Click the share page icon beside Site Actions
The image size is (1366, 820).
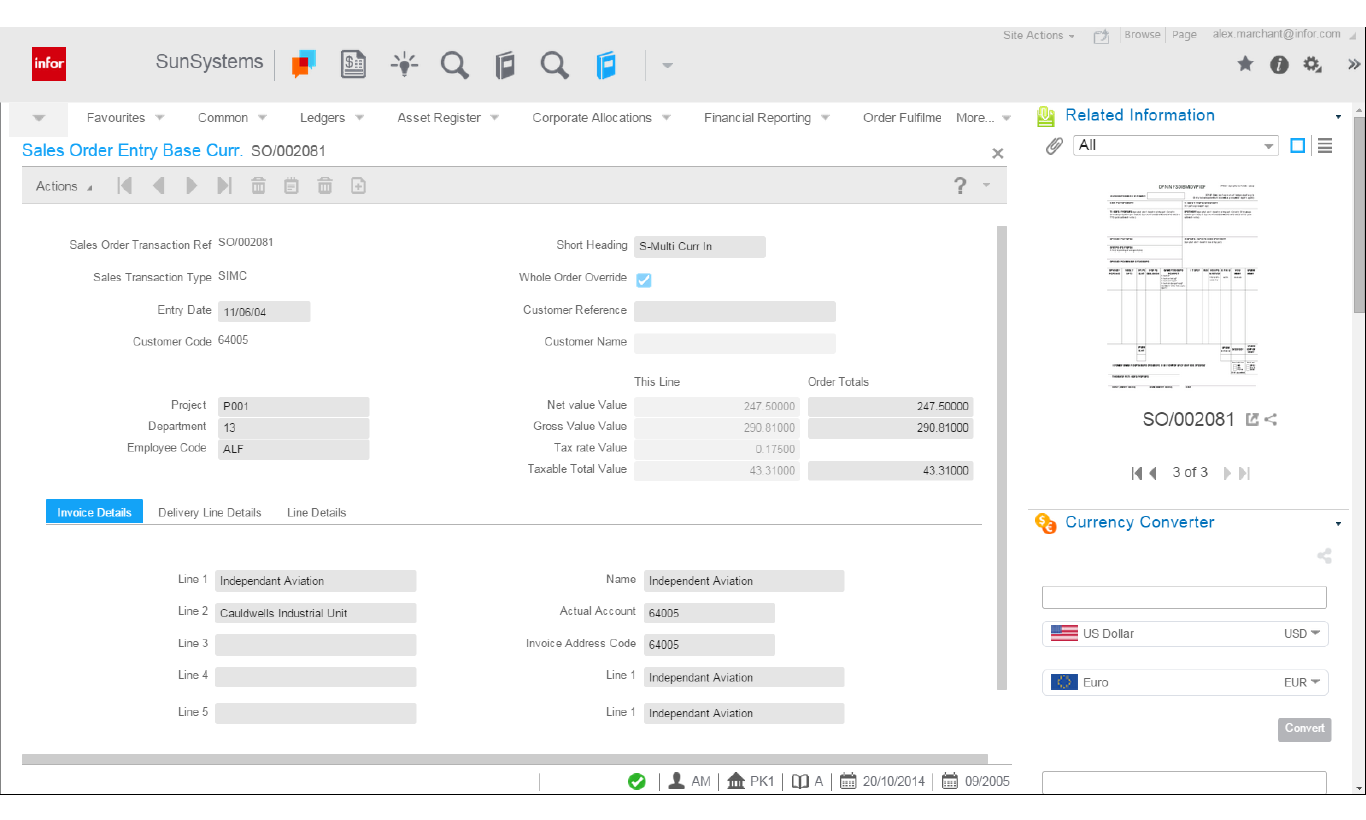[1101, 37]
